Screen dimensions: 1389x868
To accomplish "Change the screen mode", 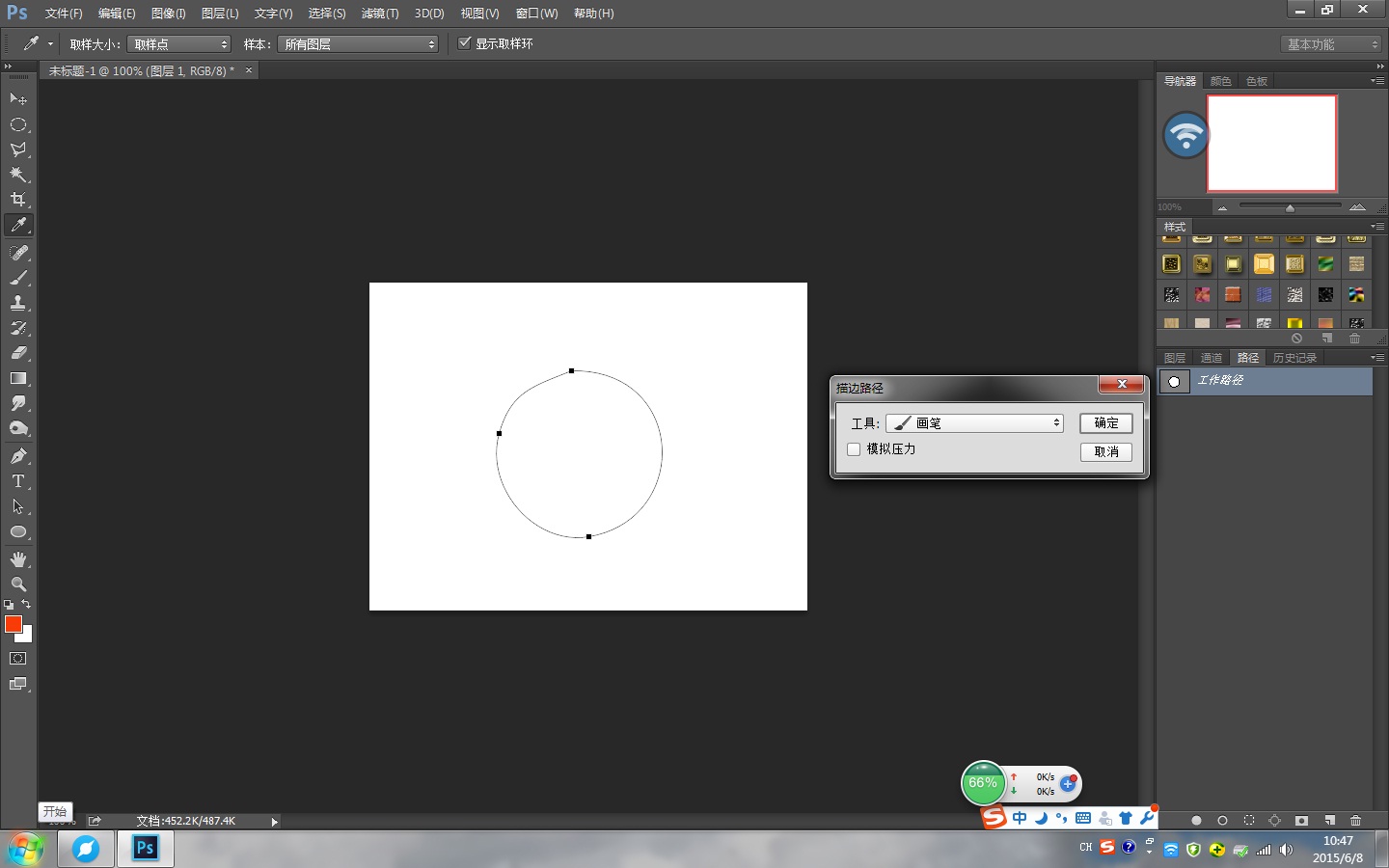I will pyautogui.click(x=18, y=684).
